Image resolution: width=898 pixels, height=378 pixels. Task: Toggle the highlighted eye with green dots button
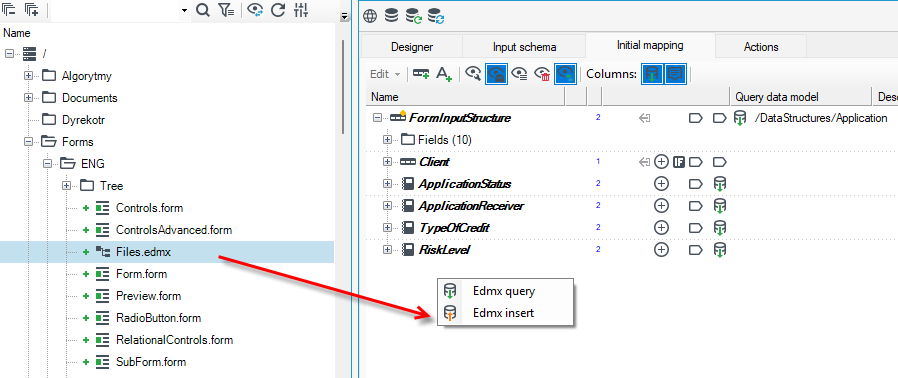click(x=565, y=74)
